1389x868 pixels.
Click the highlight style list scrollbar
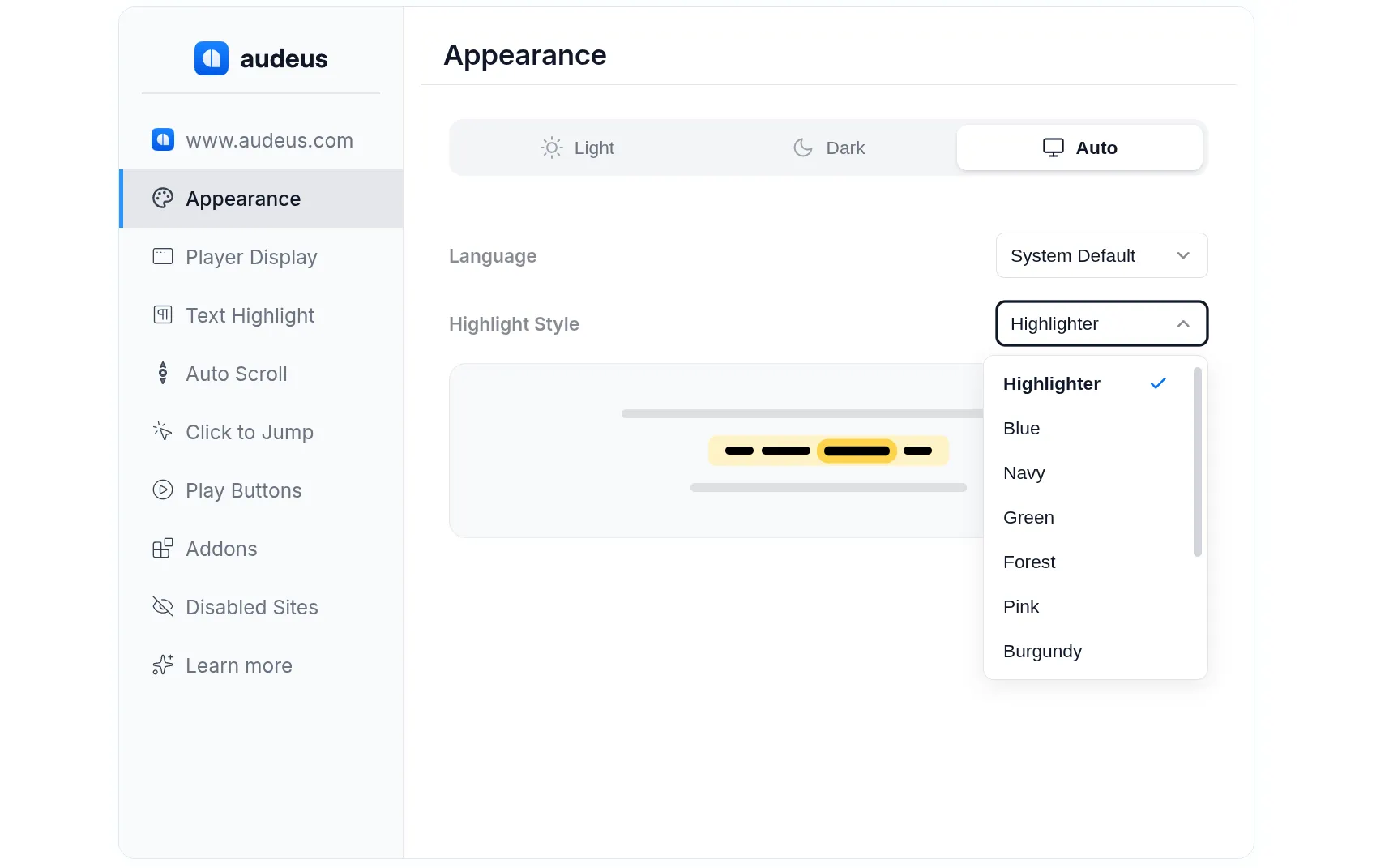pyautogui.click(x=1197, y=462)
